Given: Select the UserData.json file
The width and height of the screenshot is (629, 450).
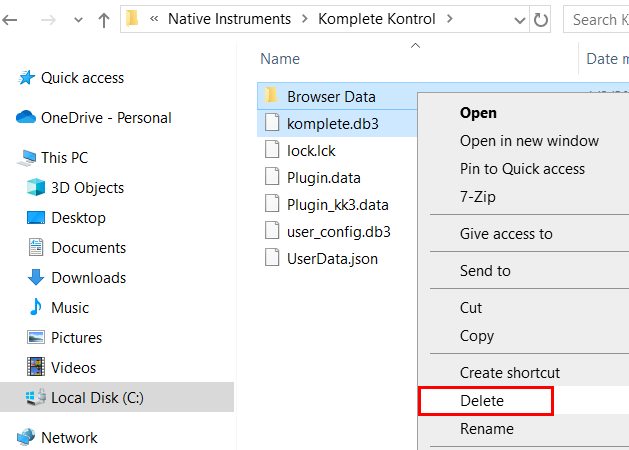Looking at the screenshot, I should (x=332, y=258).
